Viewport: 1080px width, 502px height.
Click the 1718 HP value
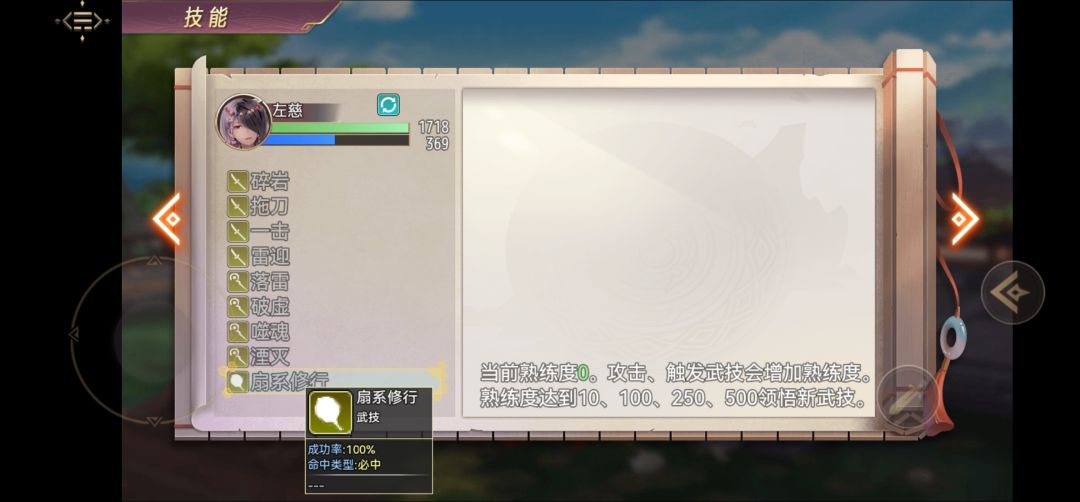433,127
